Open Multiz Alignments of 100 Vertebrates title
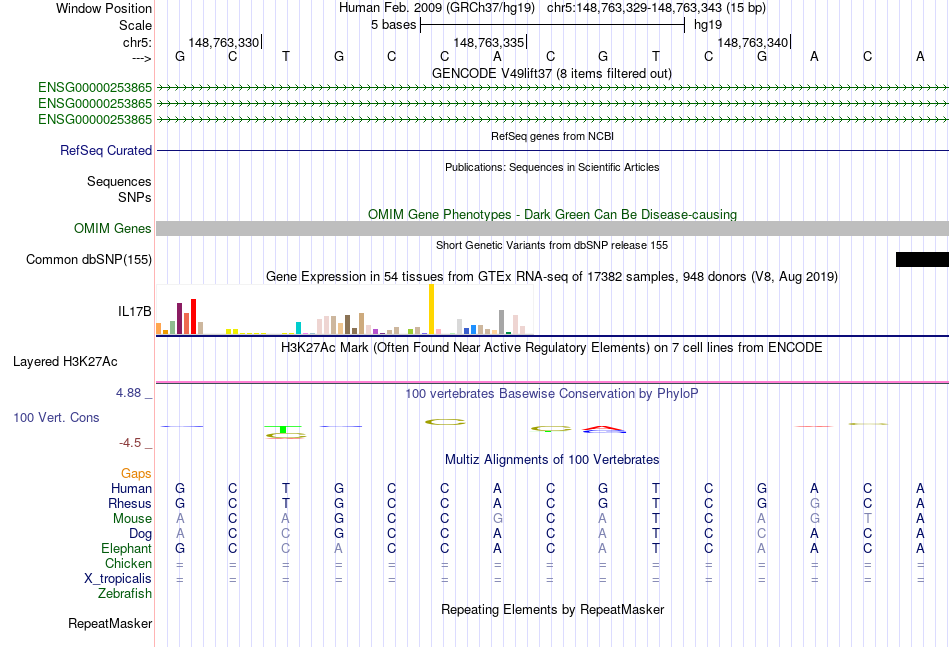Screen dimensions: 950x647 552,460
